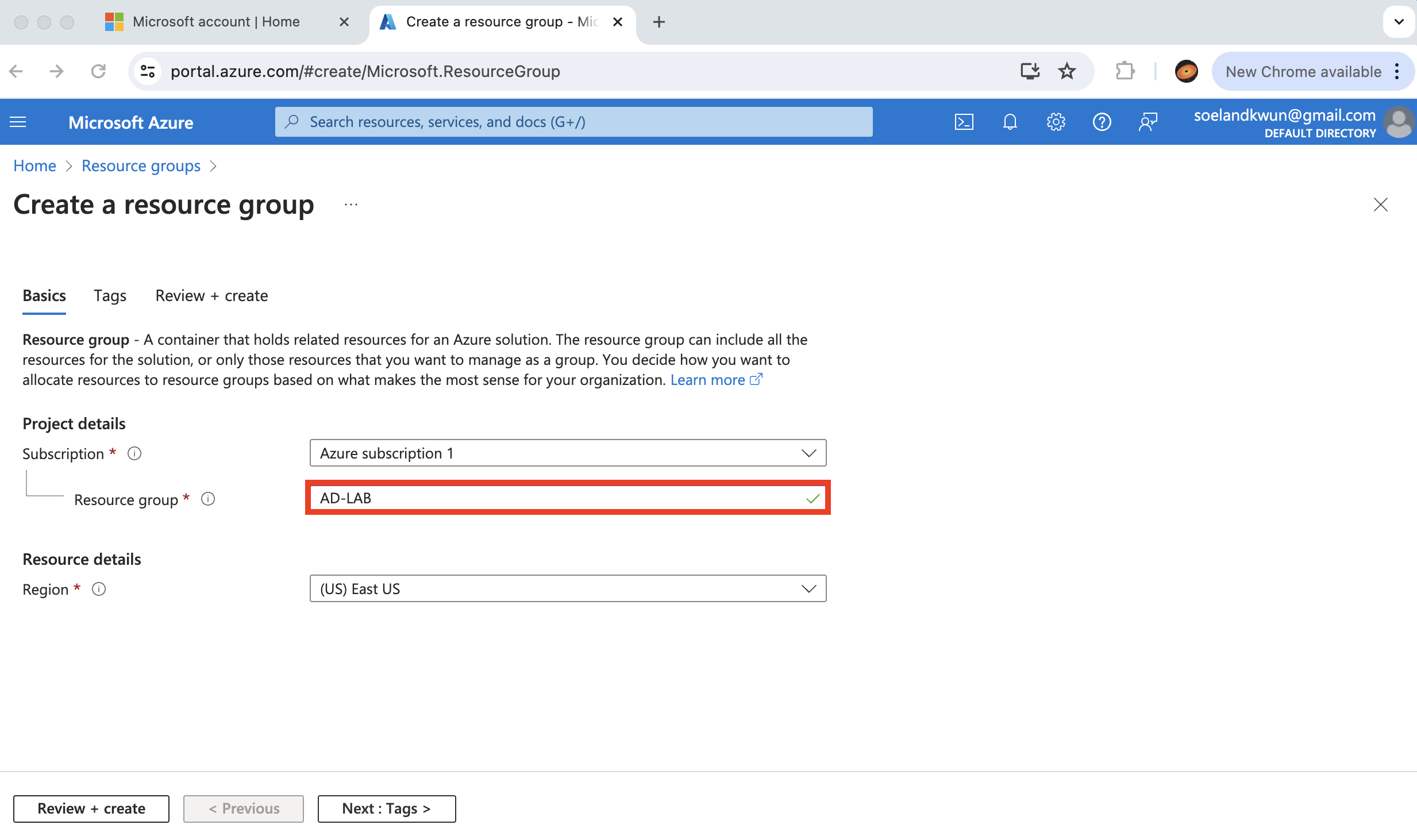Viewport: 1417px width, 840px height.
Task: Click the help question mark icon
Action: click(1102, 122)
